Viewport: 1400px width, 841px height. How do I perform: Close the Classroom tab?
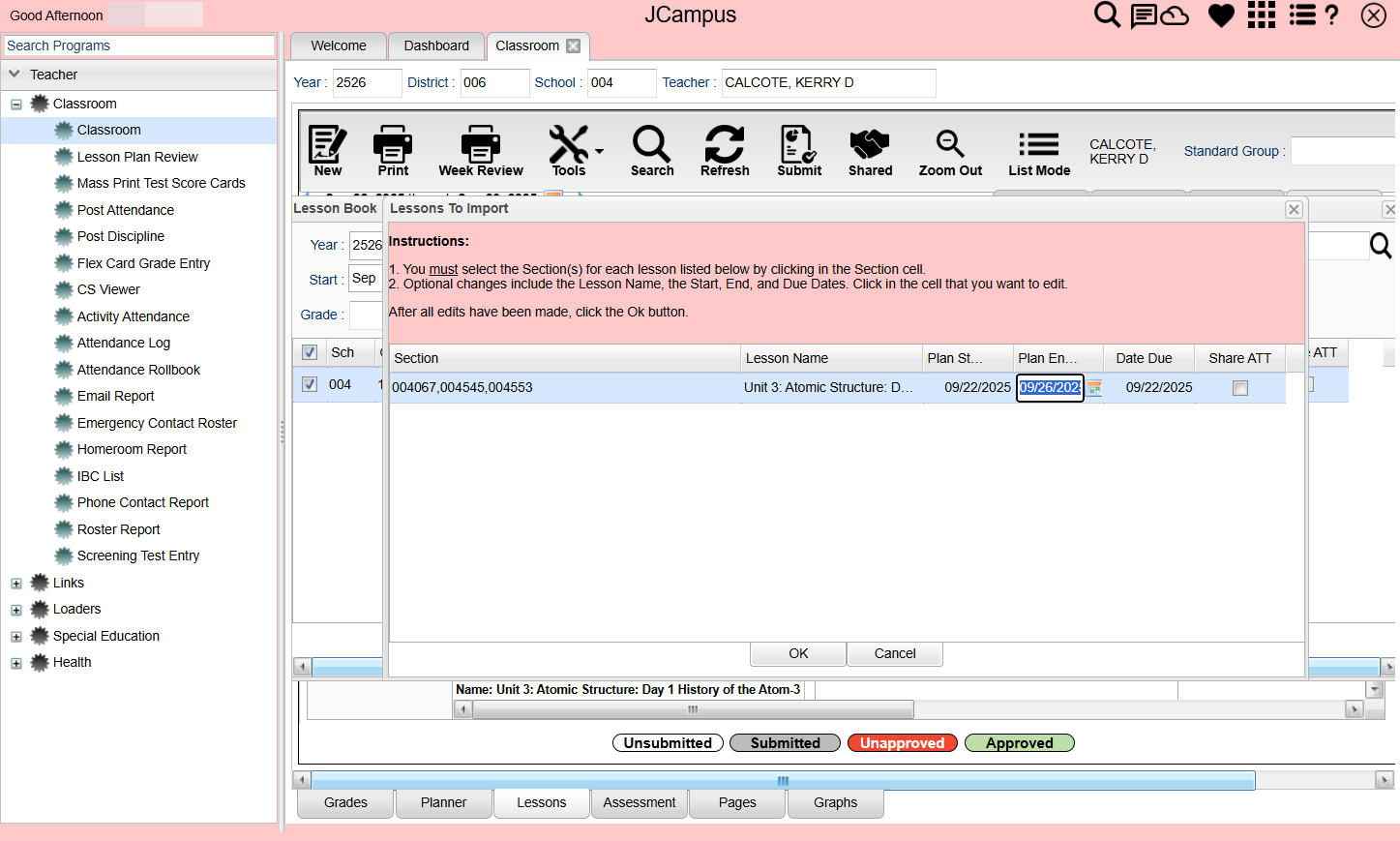point(574,45)
